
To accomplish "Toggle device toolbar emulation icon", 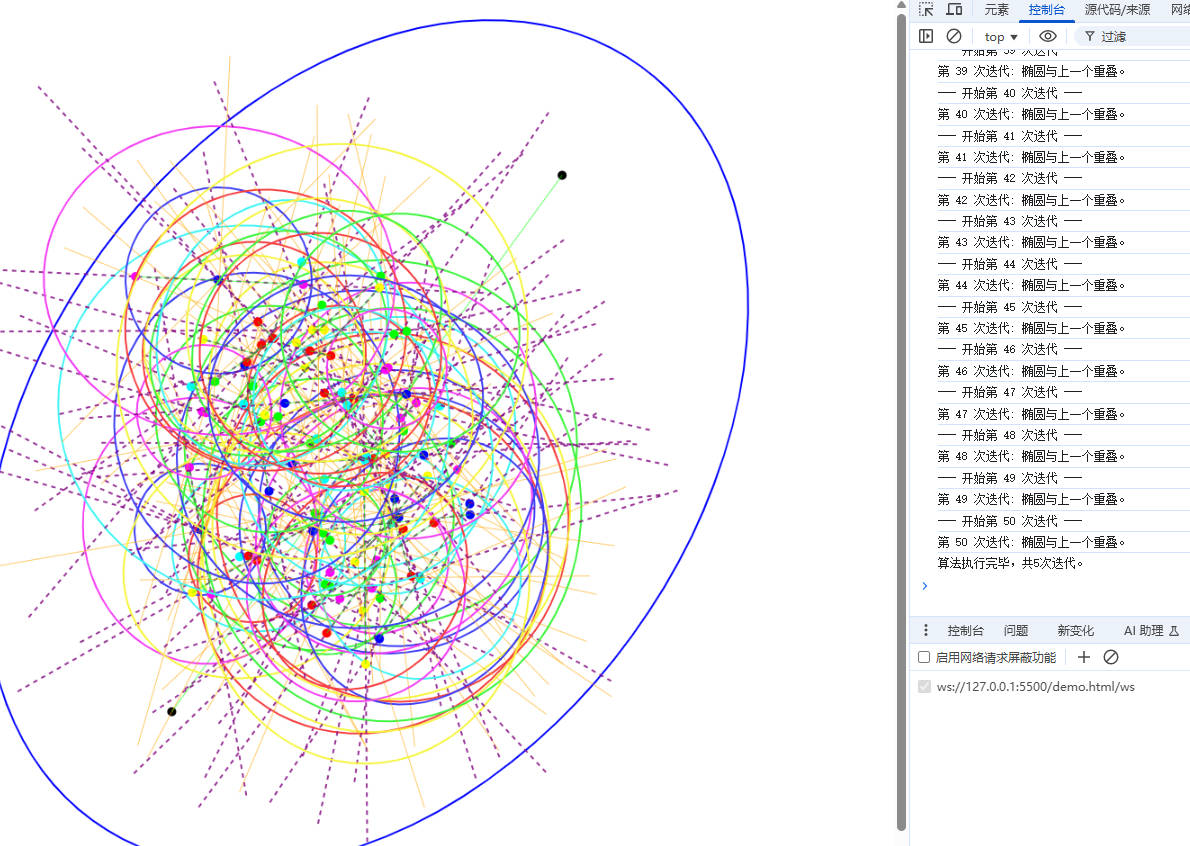I will 954,10.
